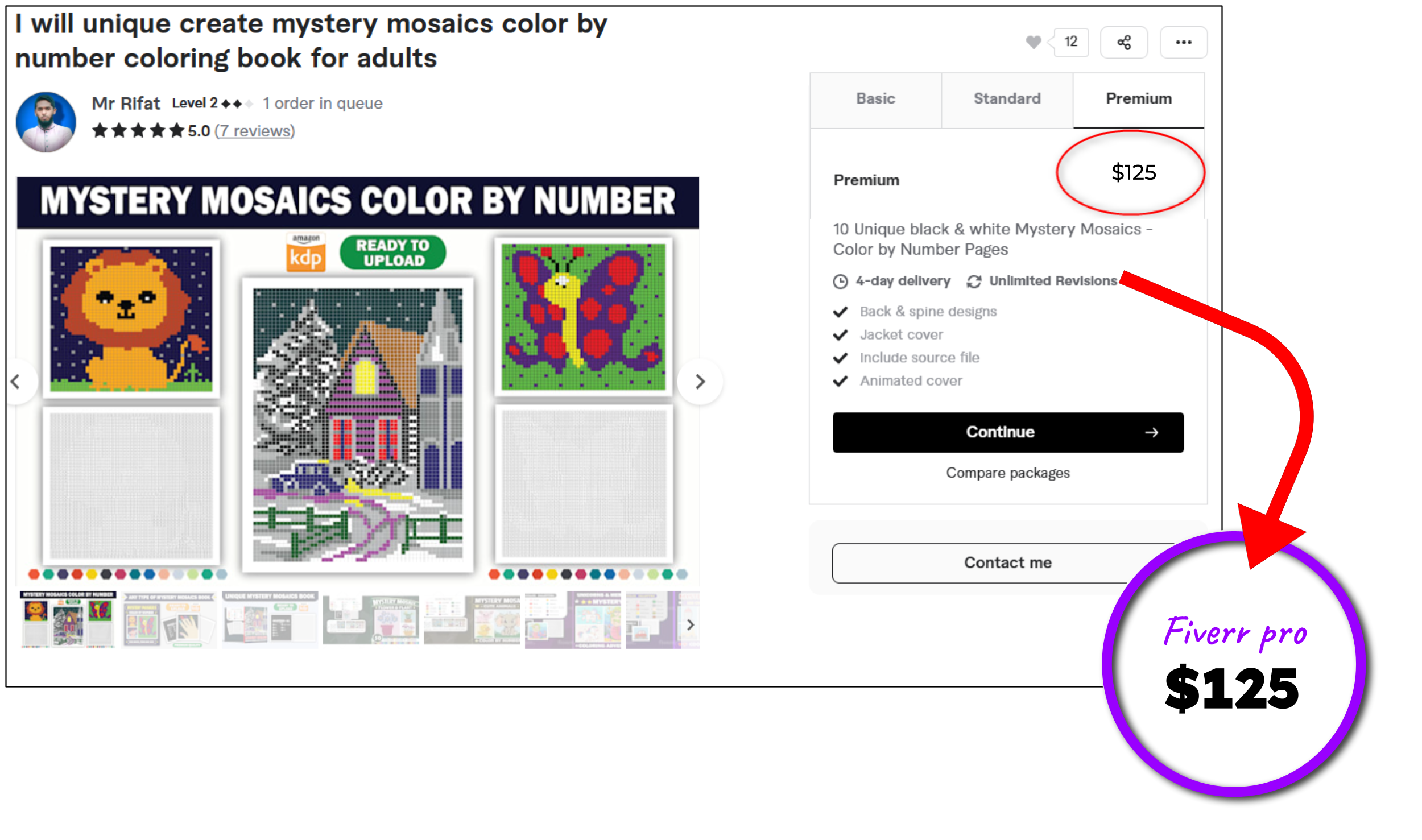The image size is (1422, 840).
Task: Click the '1 order in queue' text
Action: [323, 104]
